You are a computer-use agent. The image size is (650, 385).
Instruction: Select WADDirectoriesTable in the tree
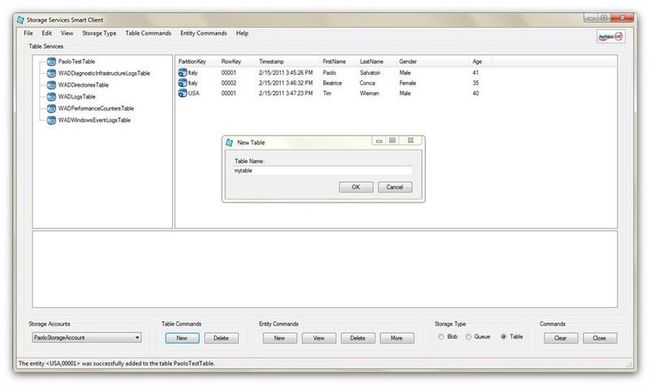pyautogui.click(x=83, y=85)
